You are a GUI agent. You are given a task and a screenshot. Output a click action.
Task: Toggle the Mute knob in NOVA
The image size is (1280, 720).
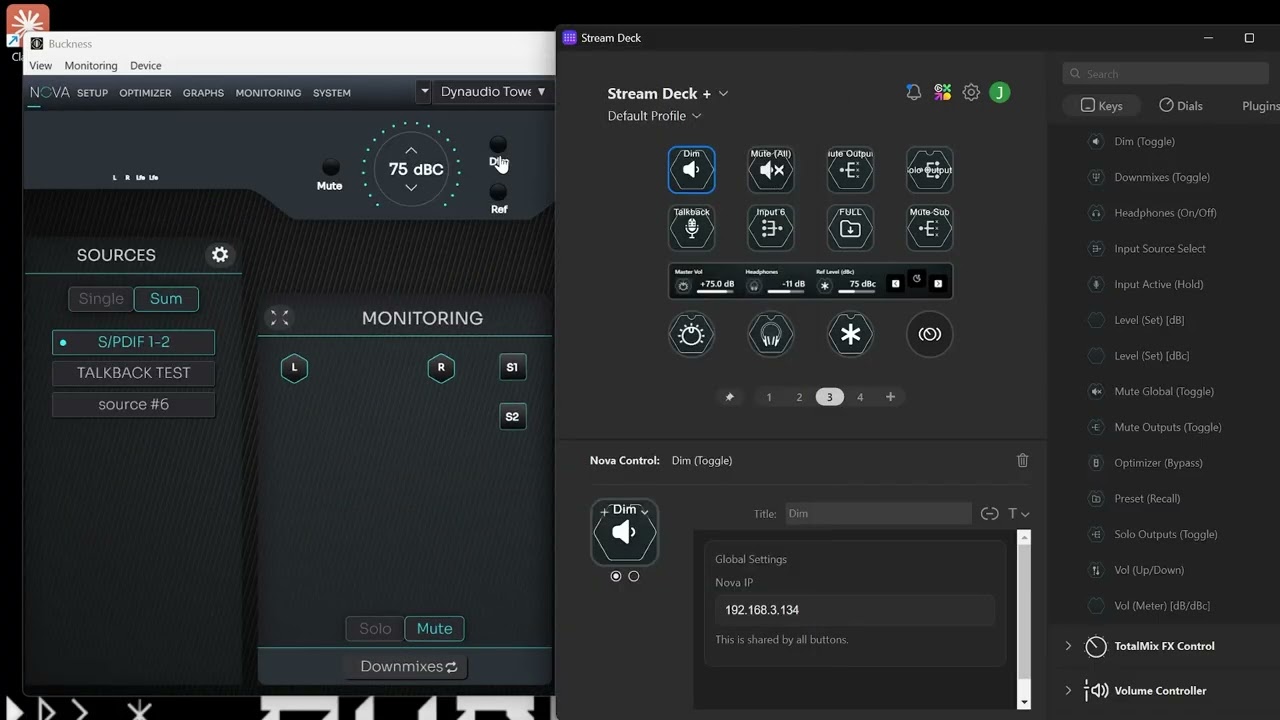click(330, 167)
